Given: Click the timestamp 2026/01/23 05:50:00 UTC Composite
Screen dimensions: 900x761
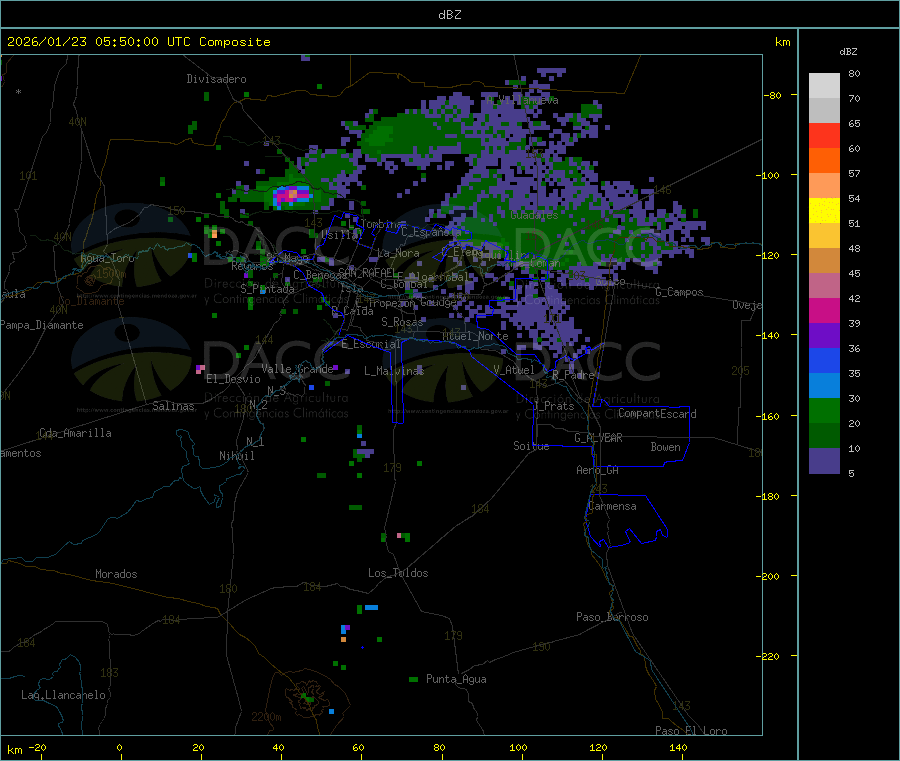Looking at the screenshot, I should tap(138, 42).
